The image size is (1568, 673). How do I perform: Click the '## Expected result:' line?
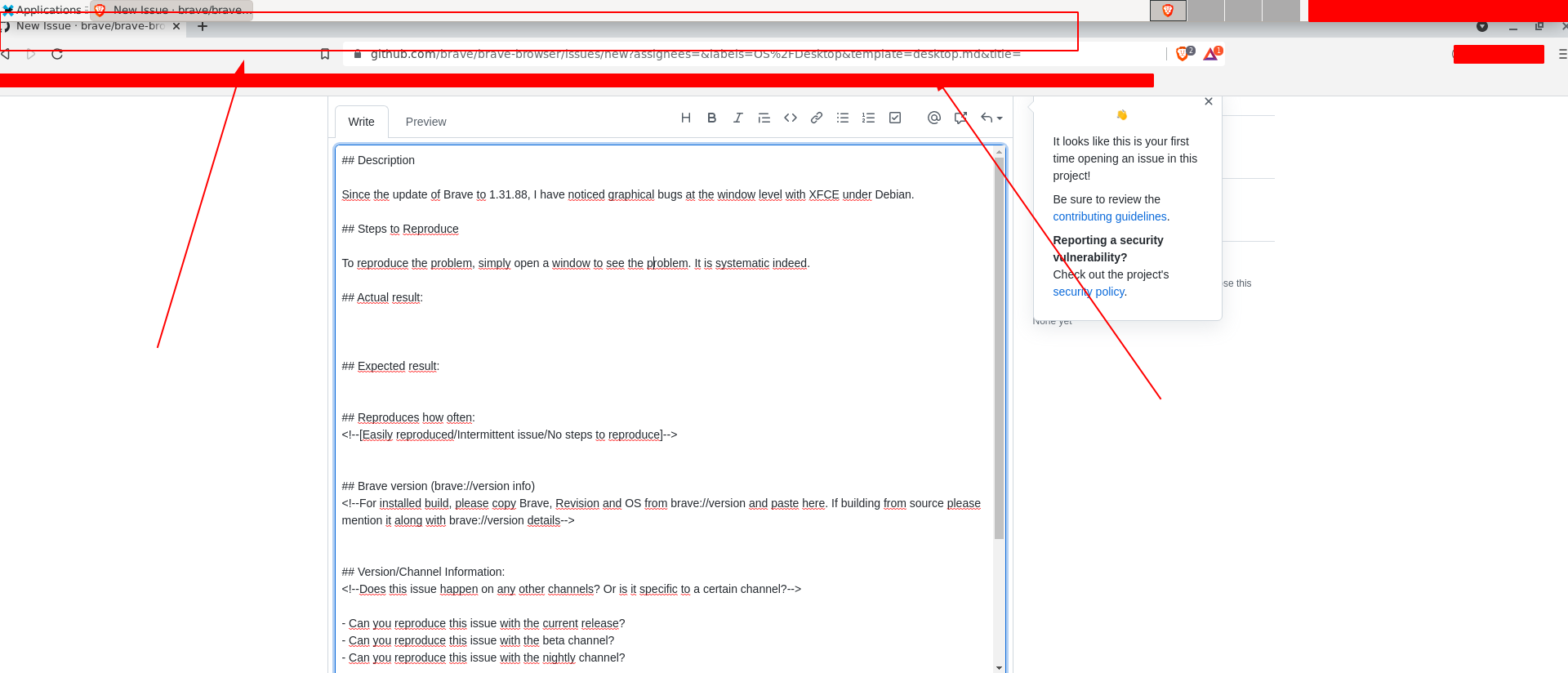pos(390,366)
